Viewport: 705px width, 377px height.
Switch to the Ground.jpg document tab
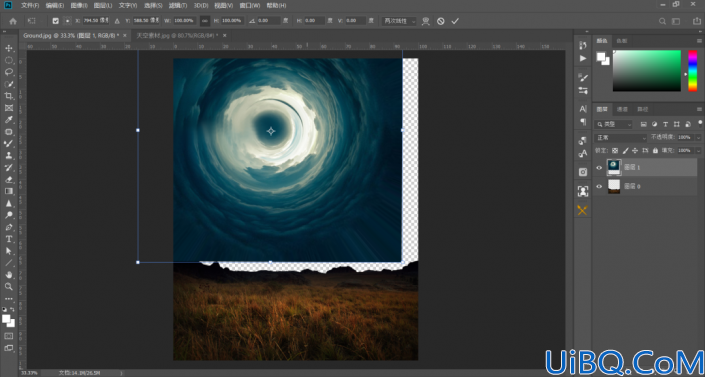pos(71,36)
